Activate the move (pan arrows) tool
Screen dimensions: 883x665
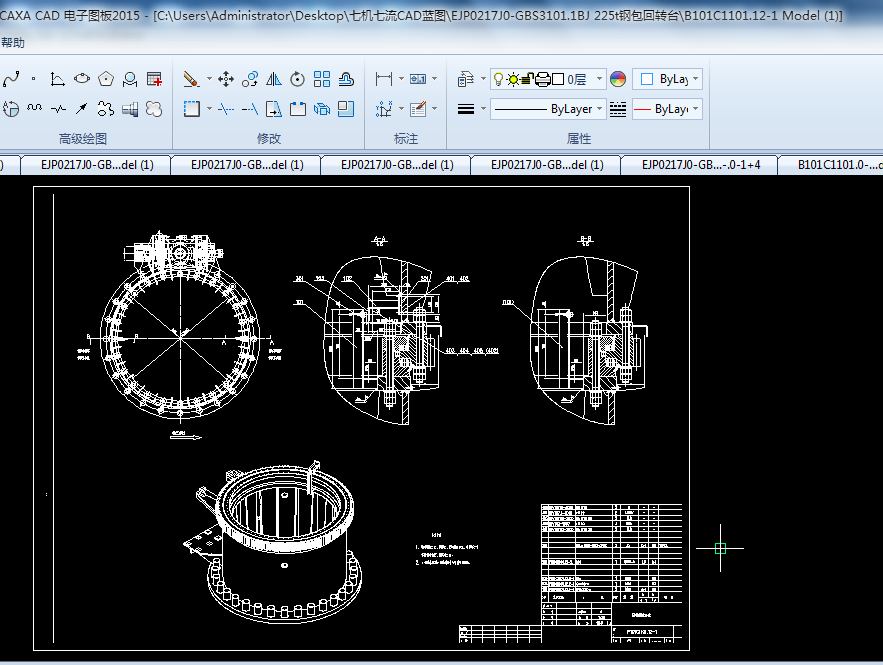click(x=226, y=79)
